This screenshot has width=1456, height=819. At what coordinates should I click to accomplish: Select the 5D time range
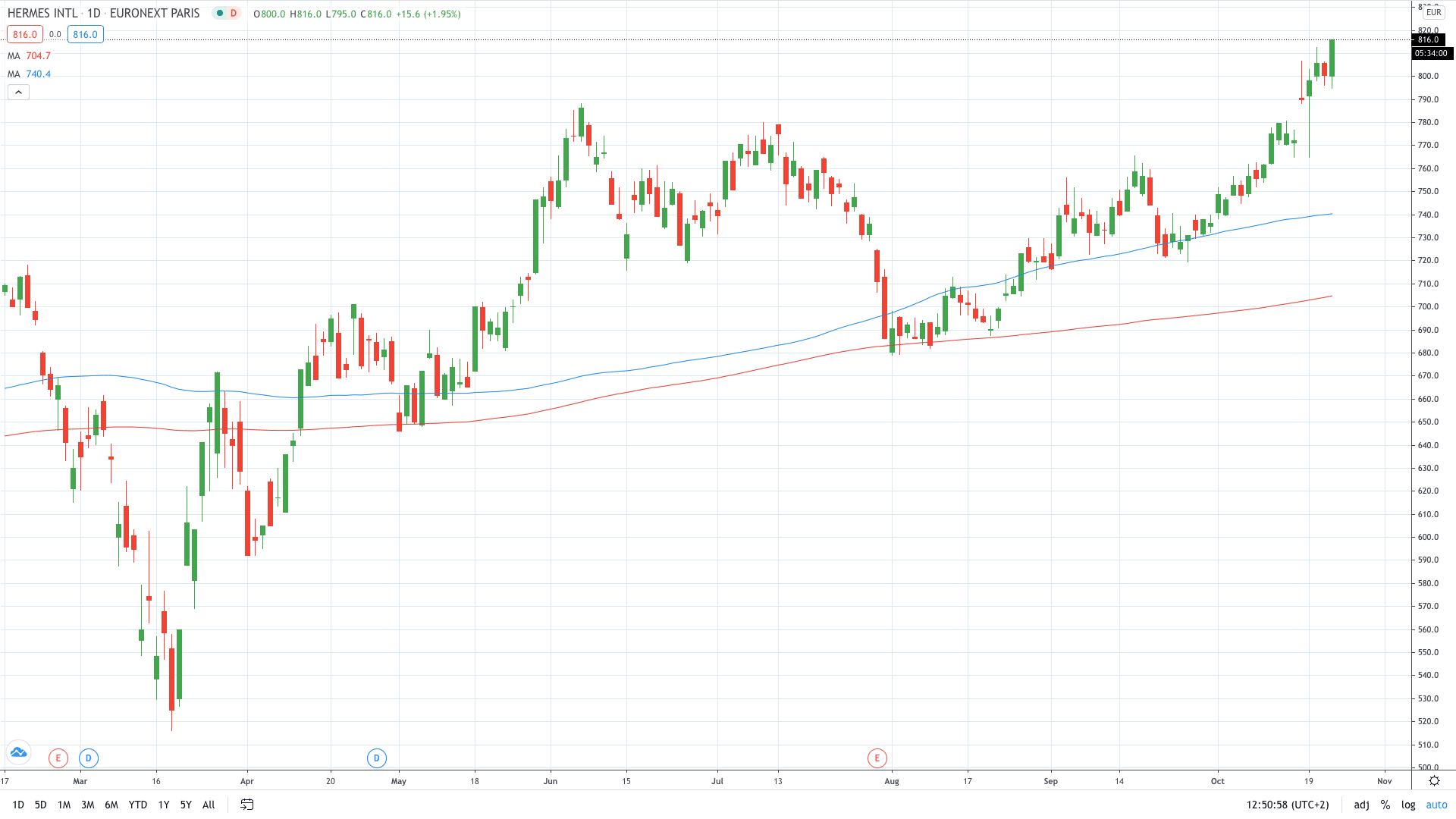click(x=41, y=805)
